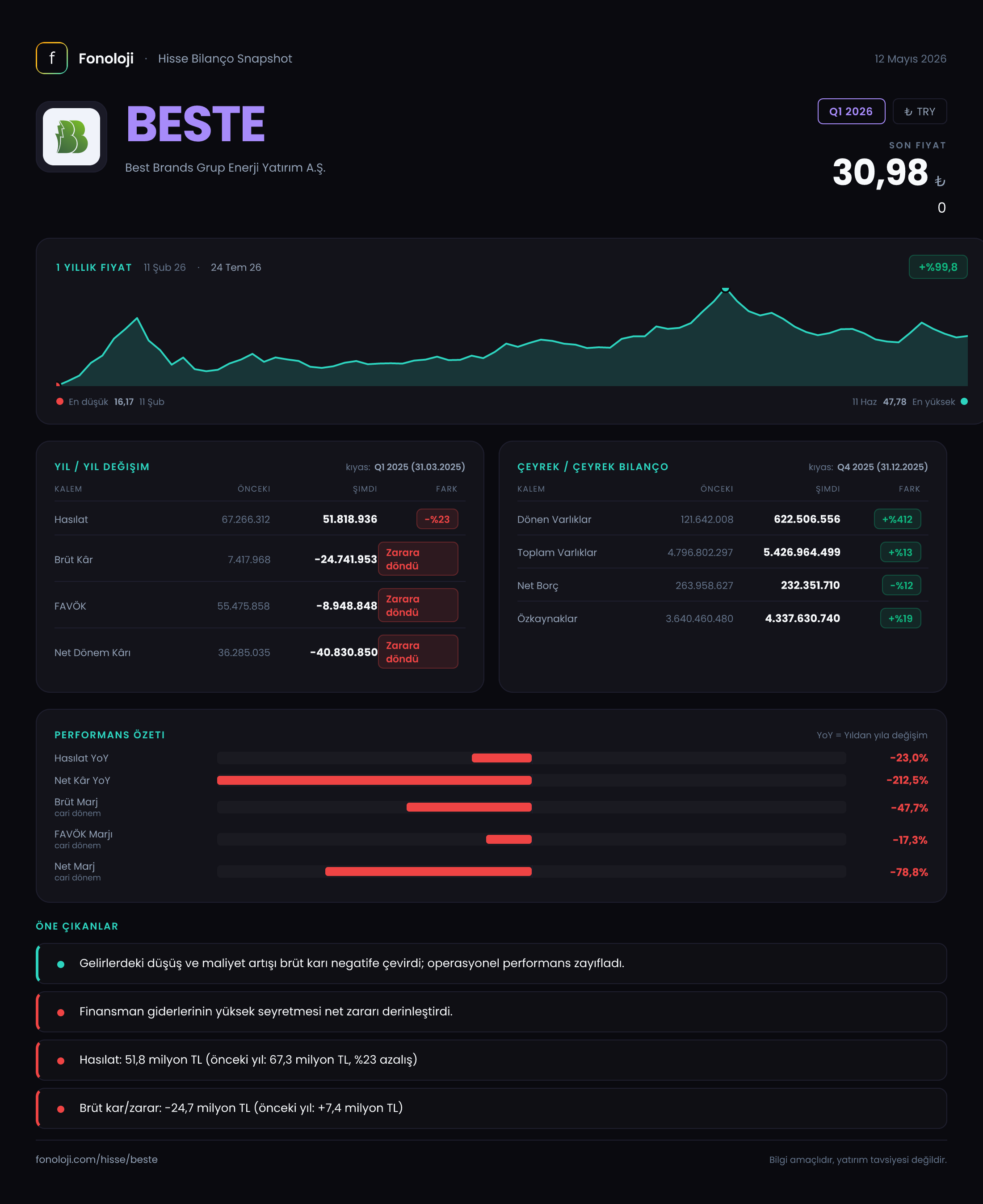Click red bullet of 'Finansman giderlerinin' highlight
This screenshot has width=983, height=1204.
tap(61, 1013)
